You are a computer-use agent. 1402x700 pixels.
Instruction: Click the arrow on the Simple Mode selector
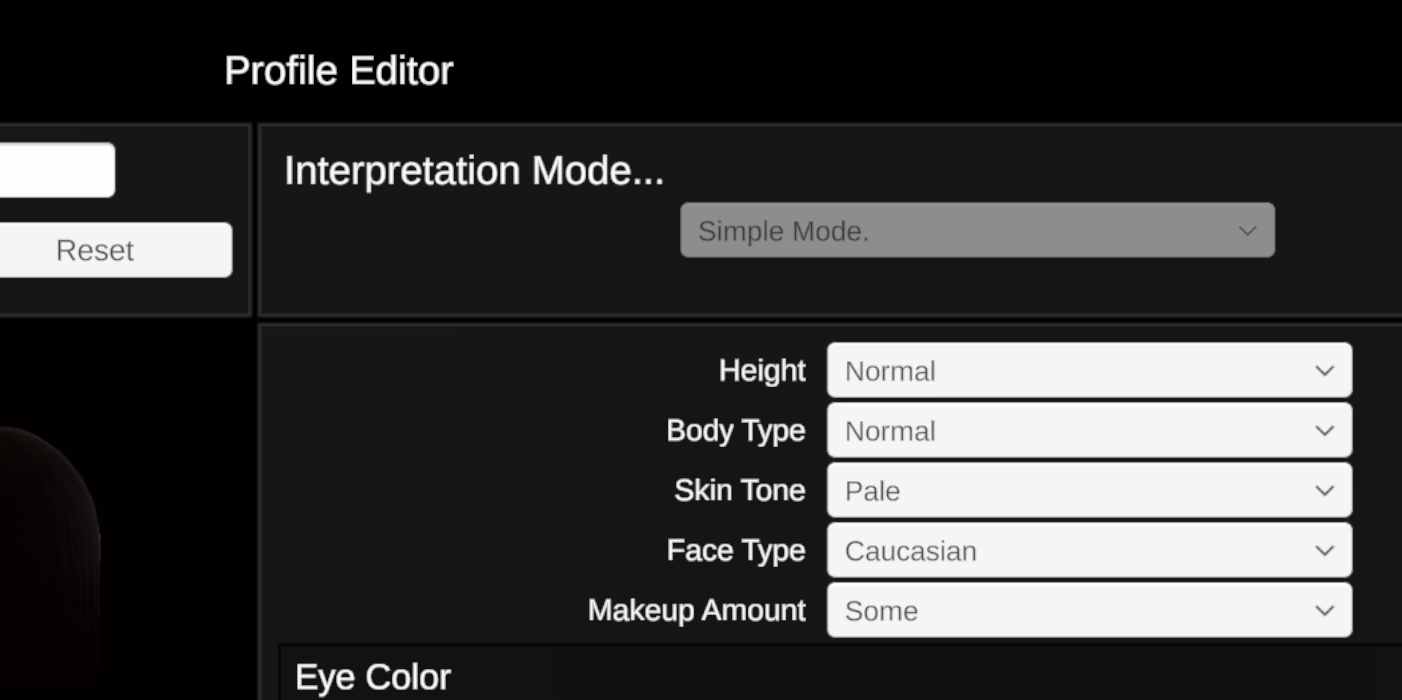click(1247, 231)
